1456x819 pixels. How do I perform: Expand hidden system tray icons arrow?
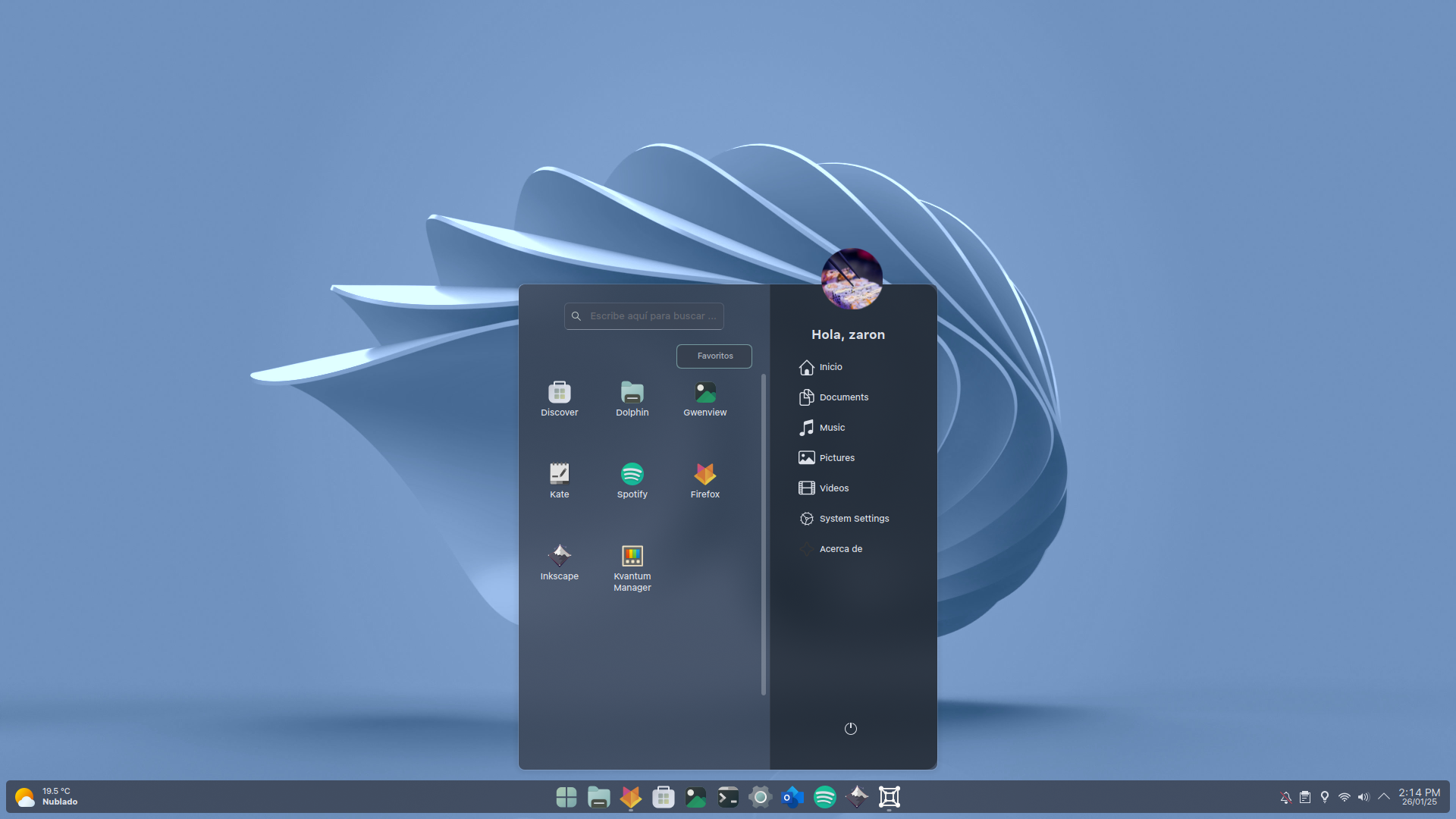1384,797
